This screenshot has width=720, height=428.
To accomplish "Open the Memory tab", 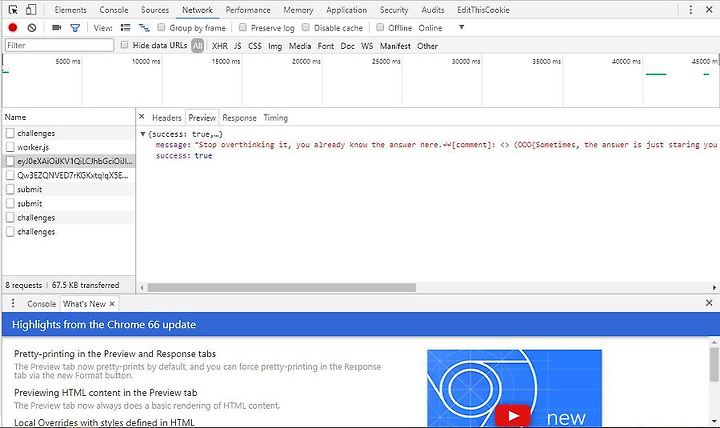I will coord(298,10).
